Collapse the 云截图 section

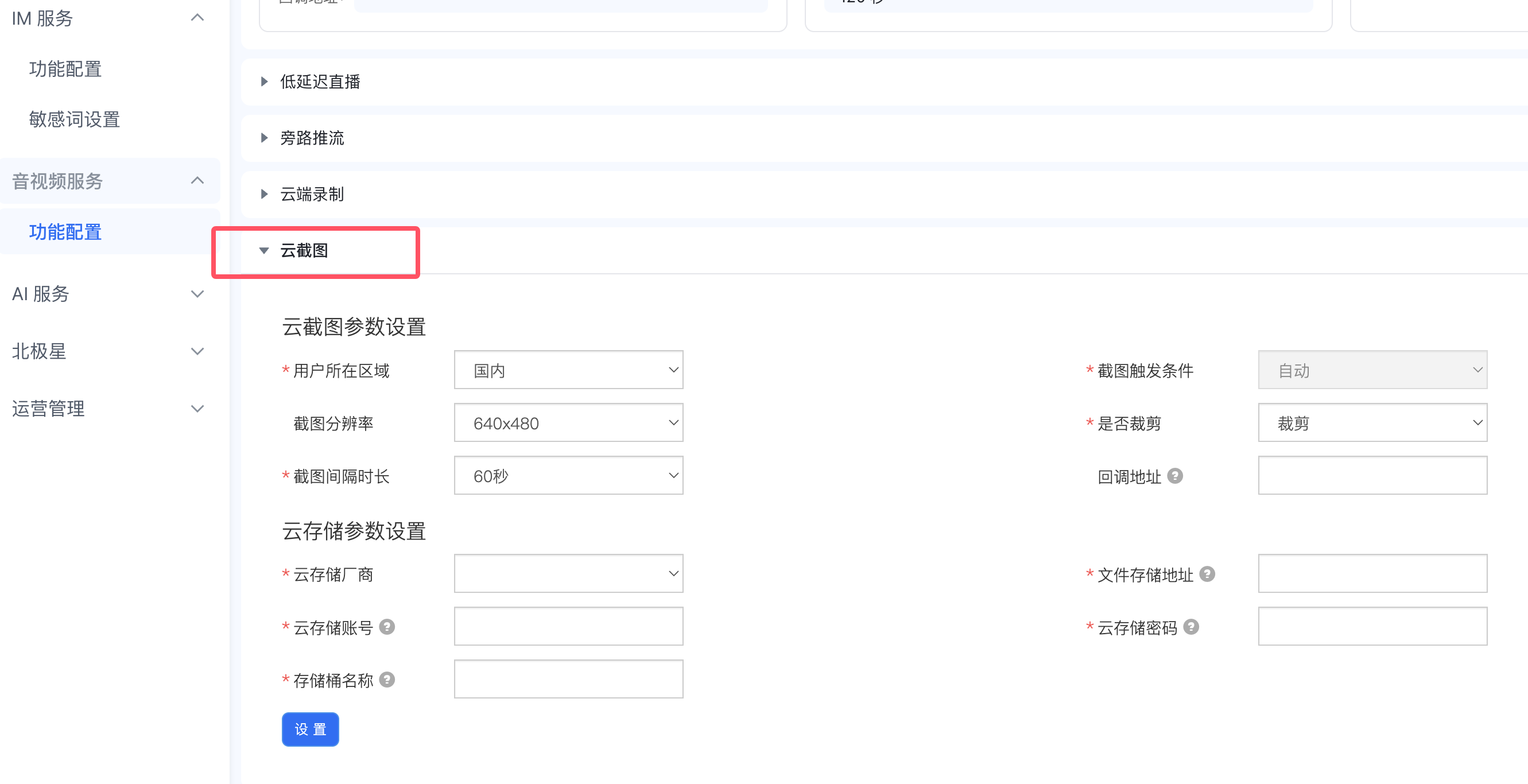pos(265,250)
